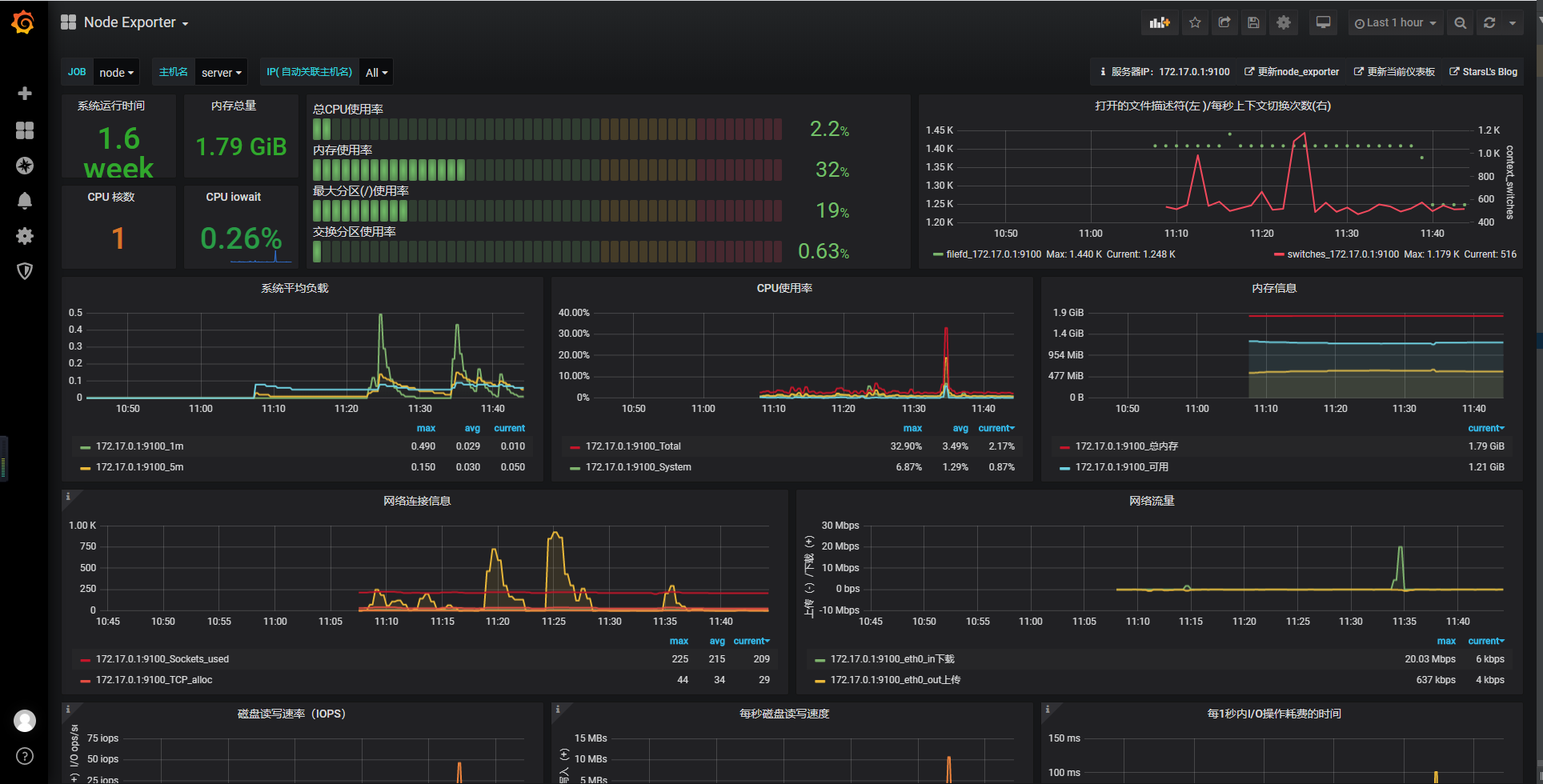Open the server hostname dropdown

(x=221, y=73)
